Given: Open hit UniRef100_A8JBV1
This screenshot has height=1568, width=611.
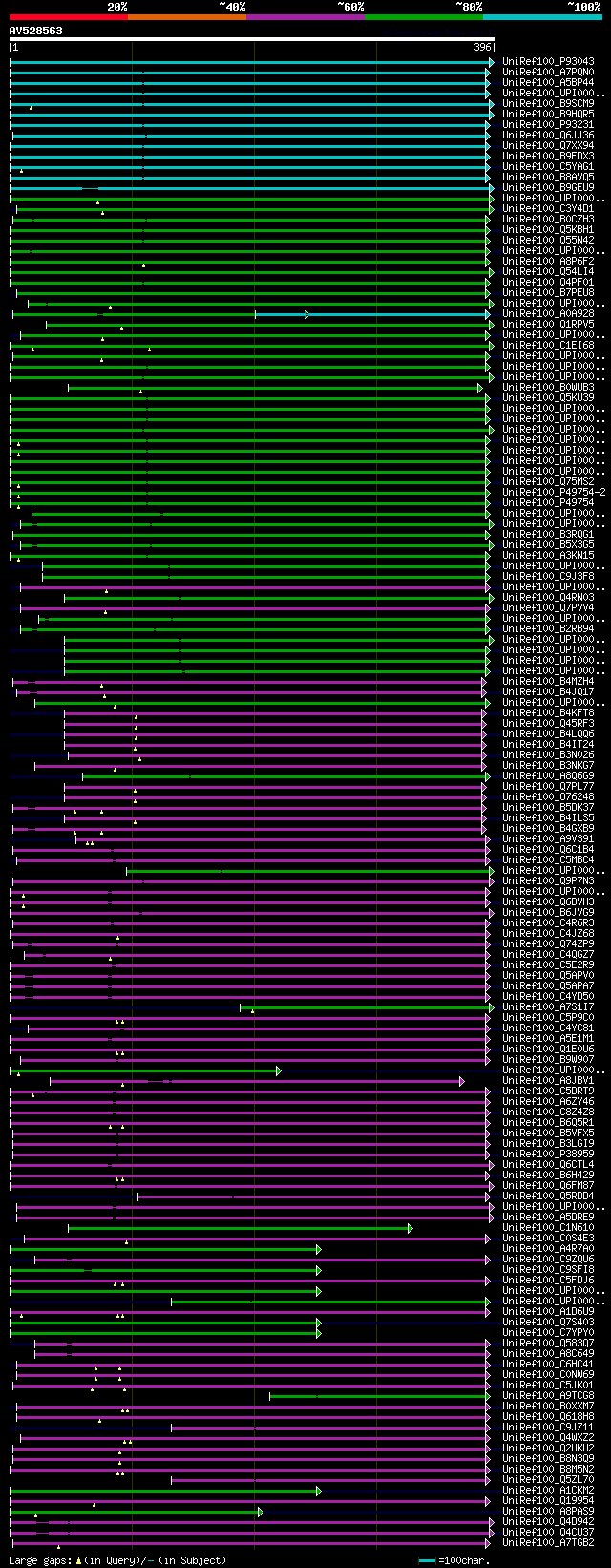Looking at the screenshot, I should [548, 1081].
